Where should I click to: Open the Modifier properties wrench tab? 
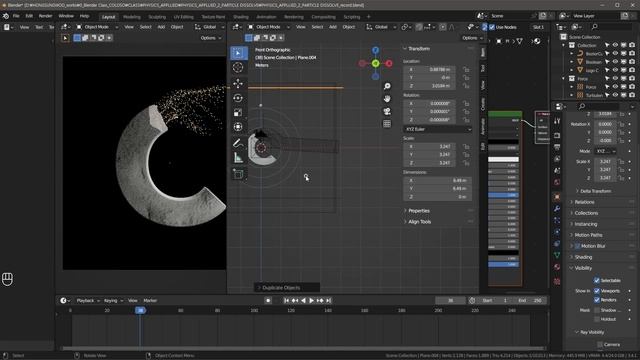click(557, 209)
